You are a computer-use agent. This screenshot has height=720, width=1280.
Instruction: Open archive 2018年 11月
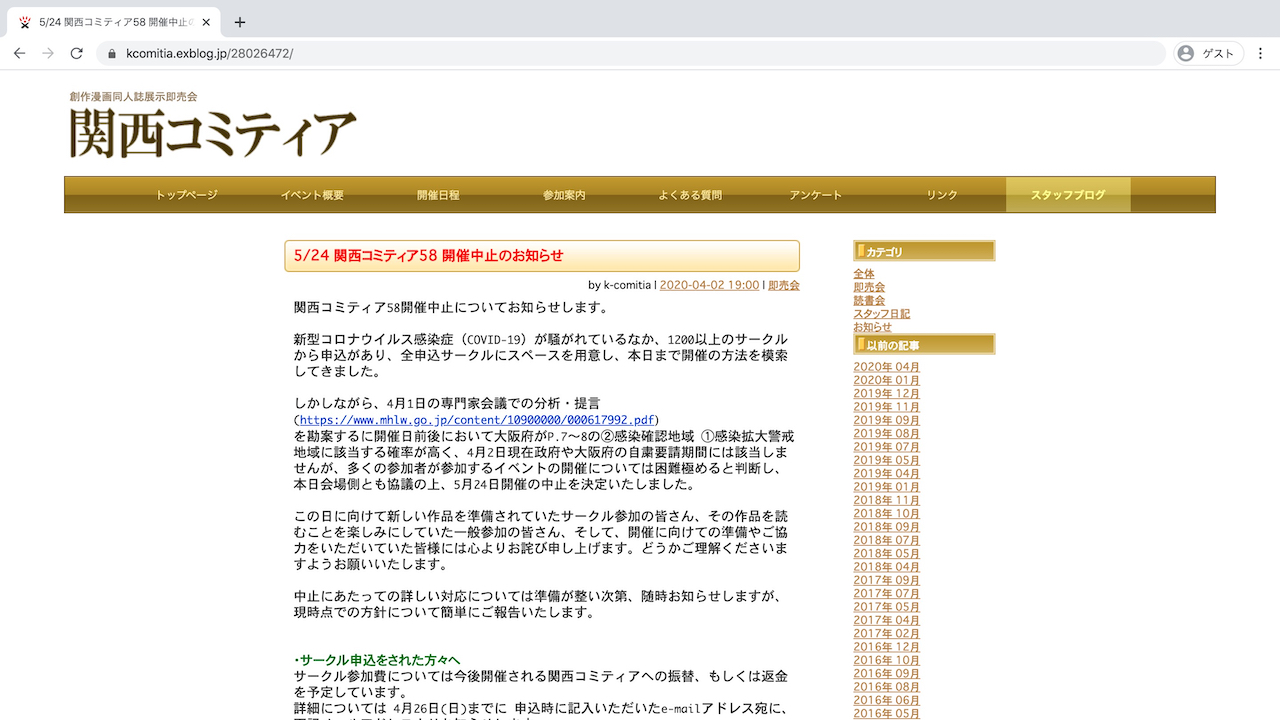click(887, 500)
